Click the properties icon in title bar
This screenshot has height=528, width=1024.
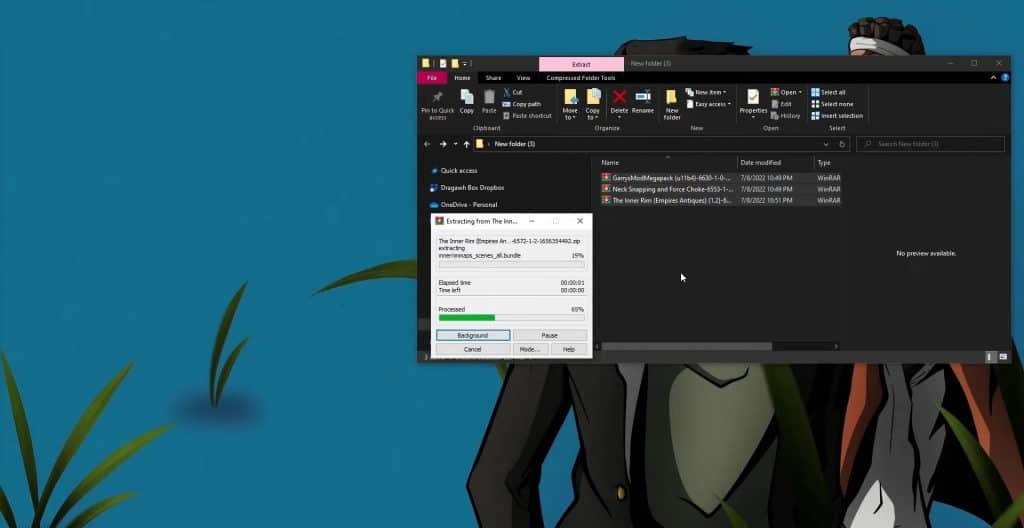443,63
